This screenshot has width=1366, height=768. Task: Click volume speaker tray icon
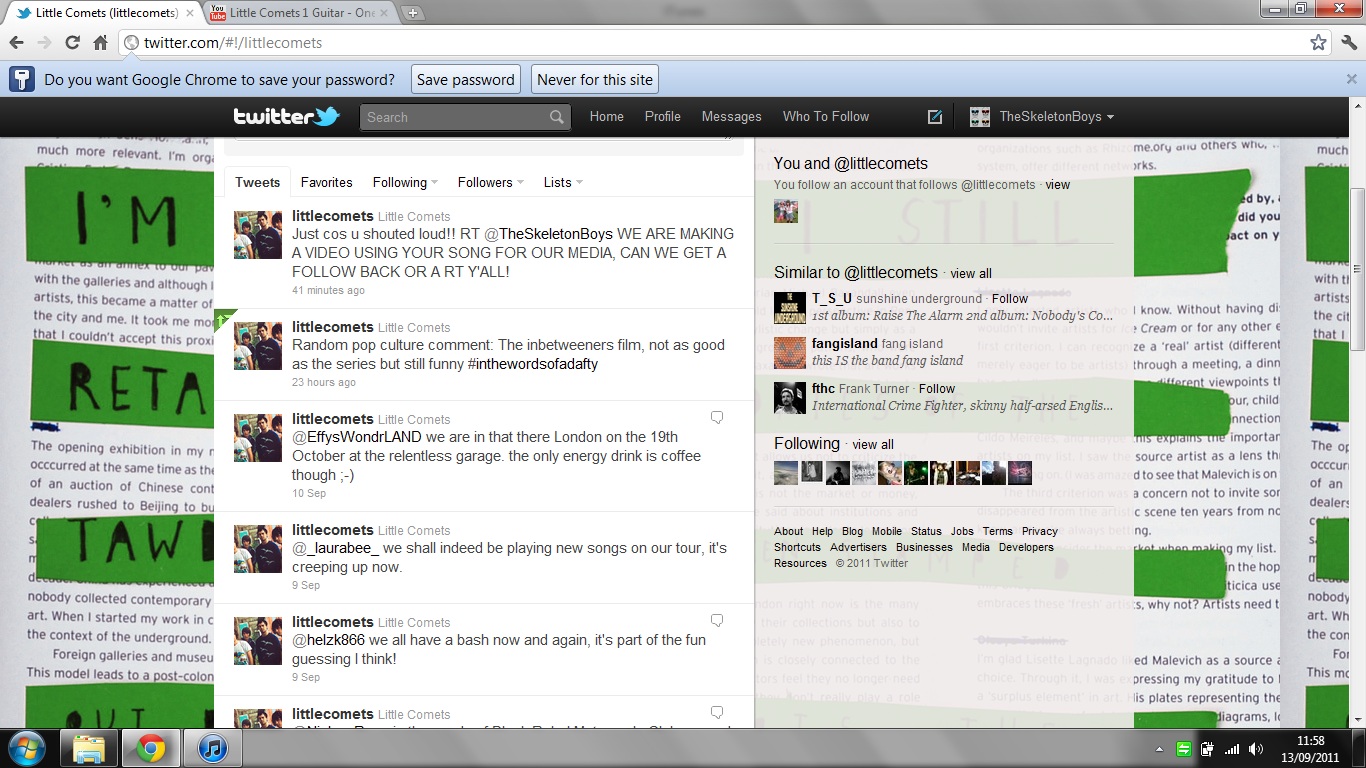(x=1256, y=749)
